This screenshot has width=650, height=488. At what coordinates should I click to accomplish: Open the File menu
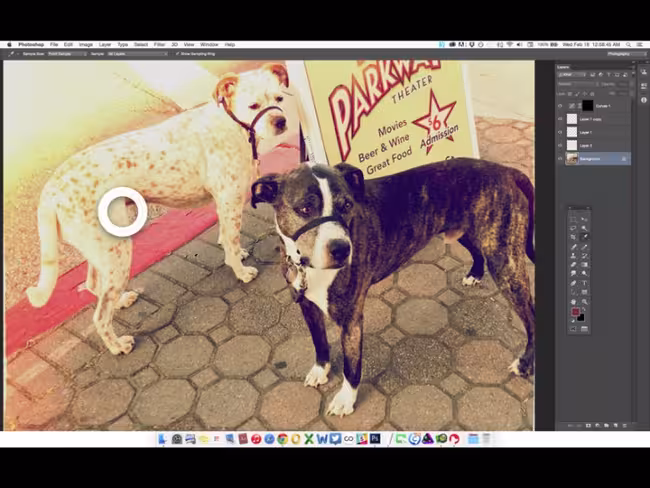[x=54, y=44]
